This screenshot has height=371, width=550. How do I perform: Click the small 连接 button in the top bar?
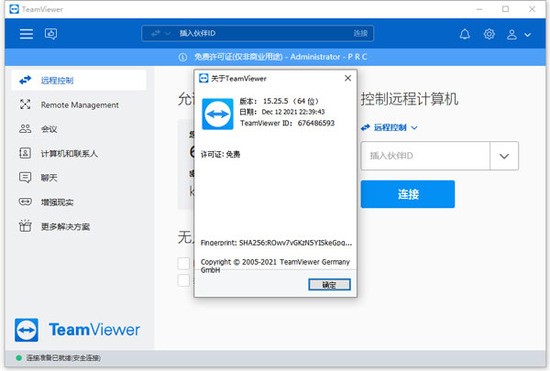[360, 33]
